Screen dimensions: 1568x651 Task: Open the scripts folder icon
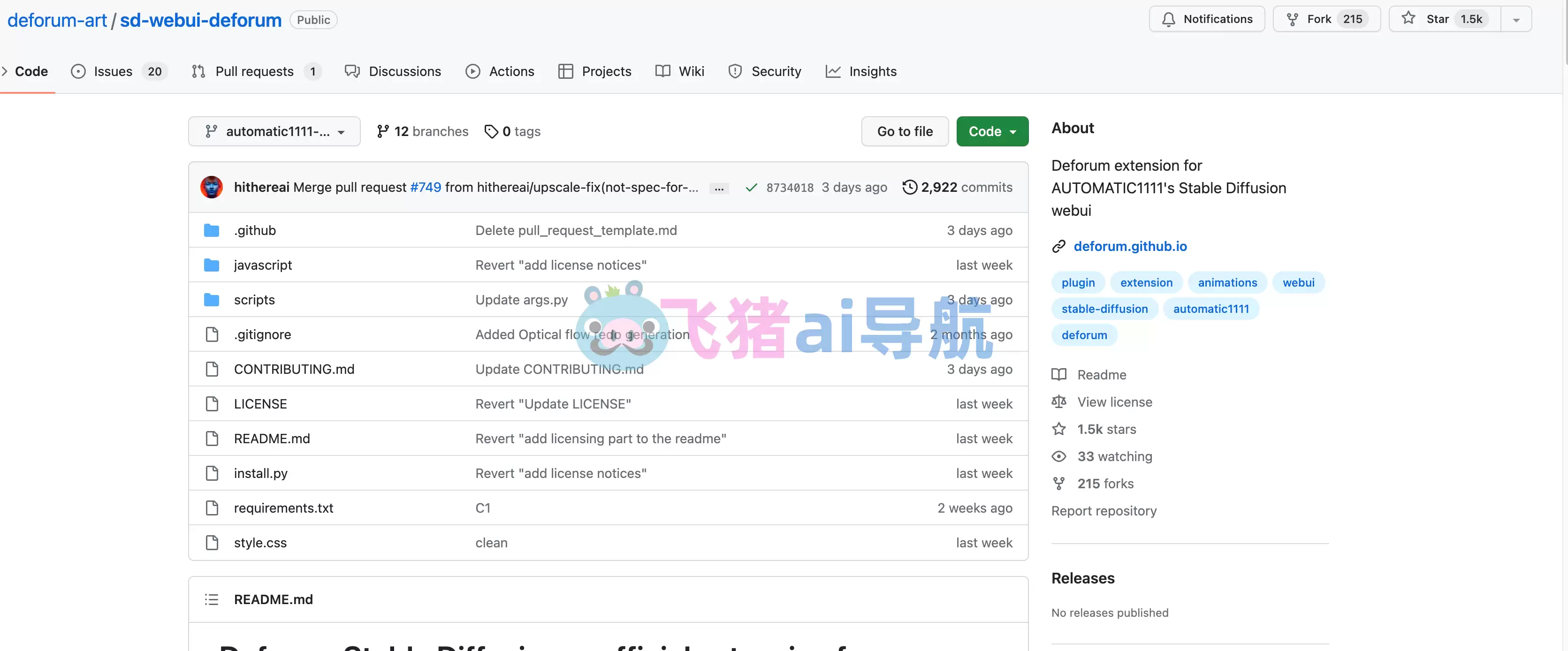tap(211, 299)
